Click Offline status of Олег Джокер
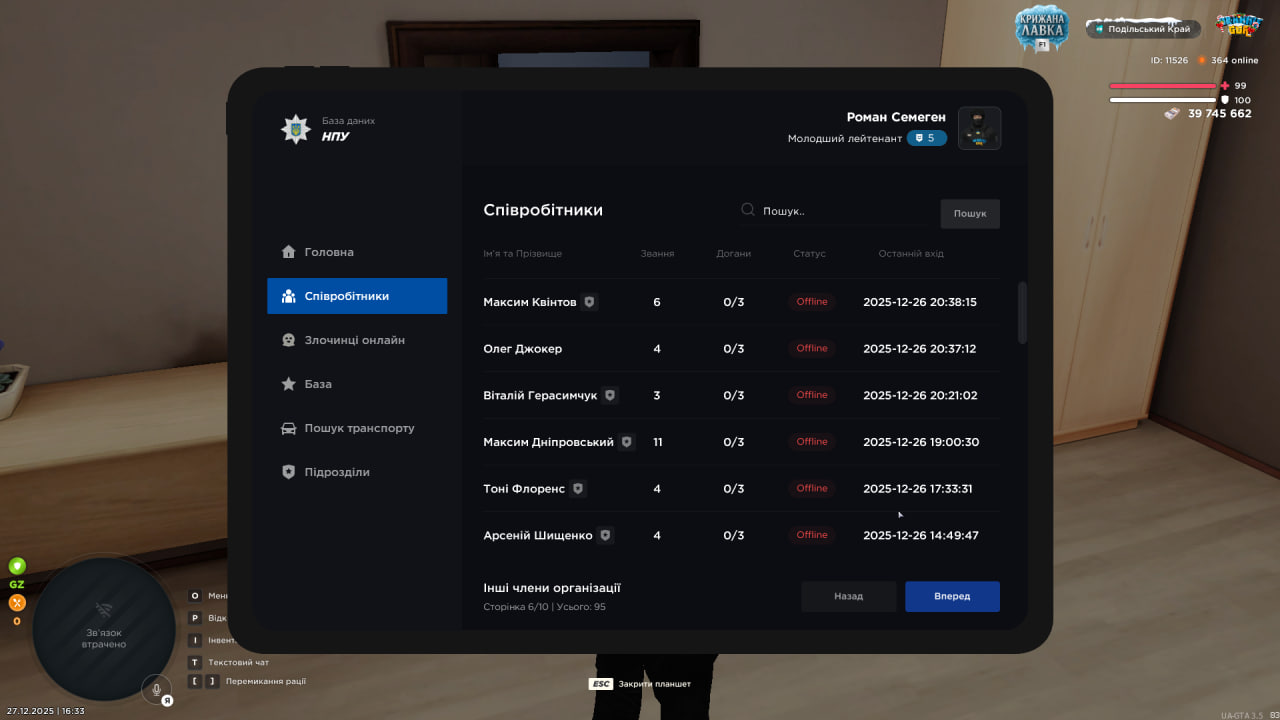1280x720 pixels. tap(812, 349)
